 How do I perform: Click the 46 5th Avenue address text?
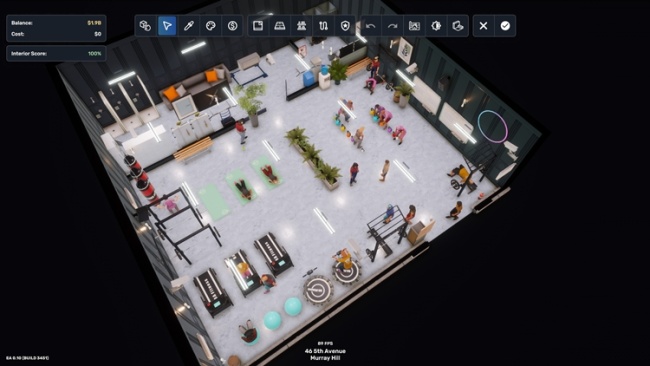(x=325, y=351)
